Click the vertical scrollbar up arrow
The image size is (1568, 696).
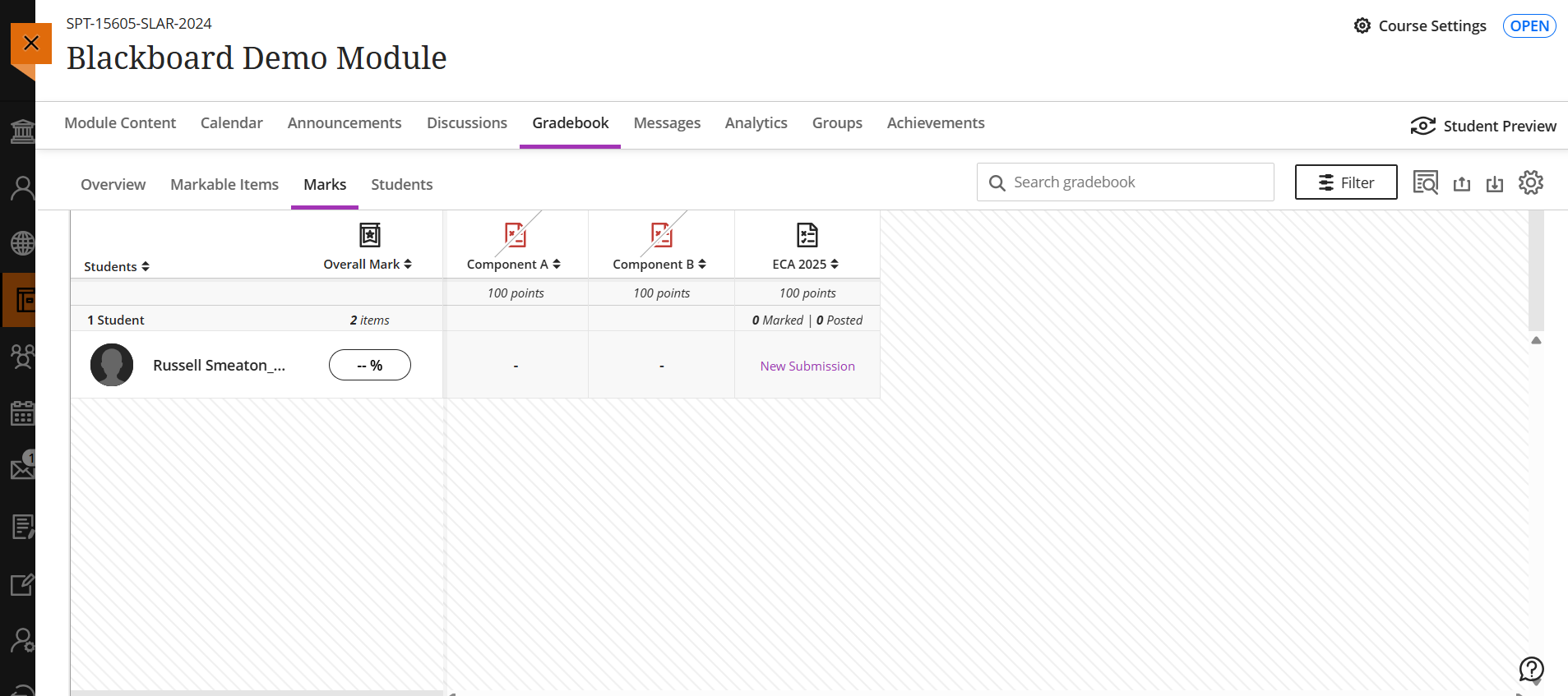tap(1536, 340)
